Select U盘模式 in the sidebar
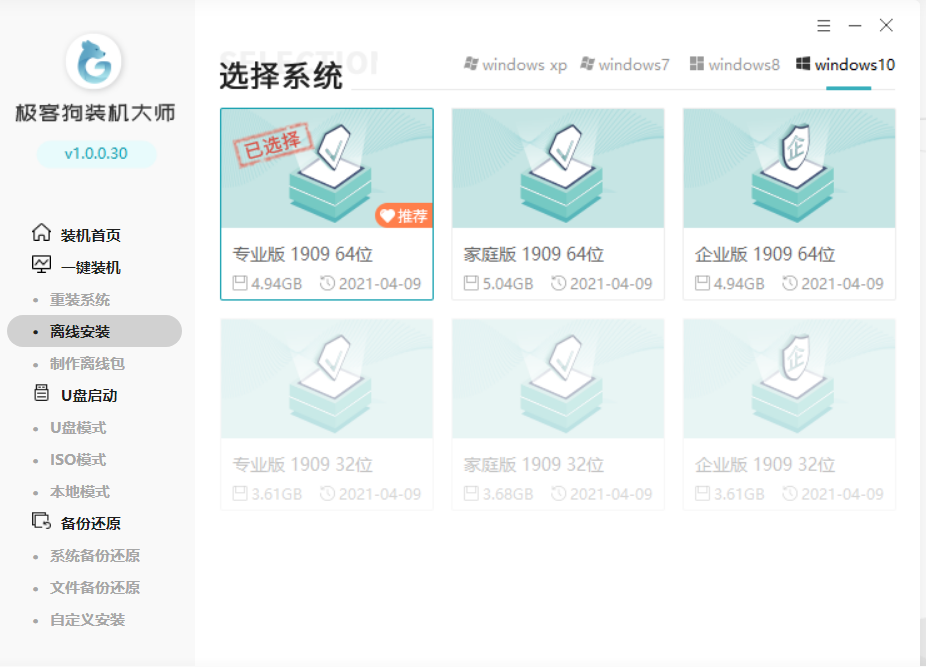This screenshot has width=926, height=668. point(78,428)
